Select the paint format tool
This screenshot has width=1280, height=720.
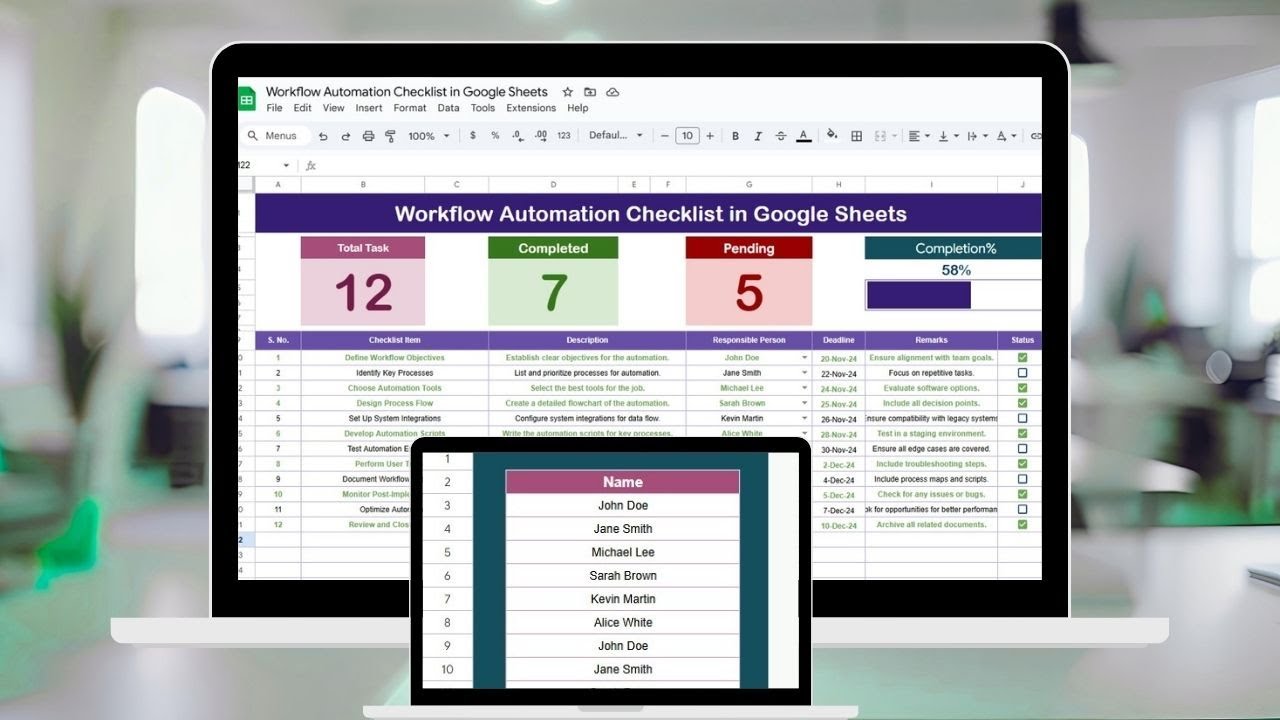(x=390, y=136)
